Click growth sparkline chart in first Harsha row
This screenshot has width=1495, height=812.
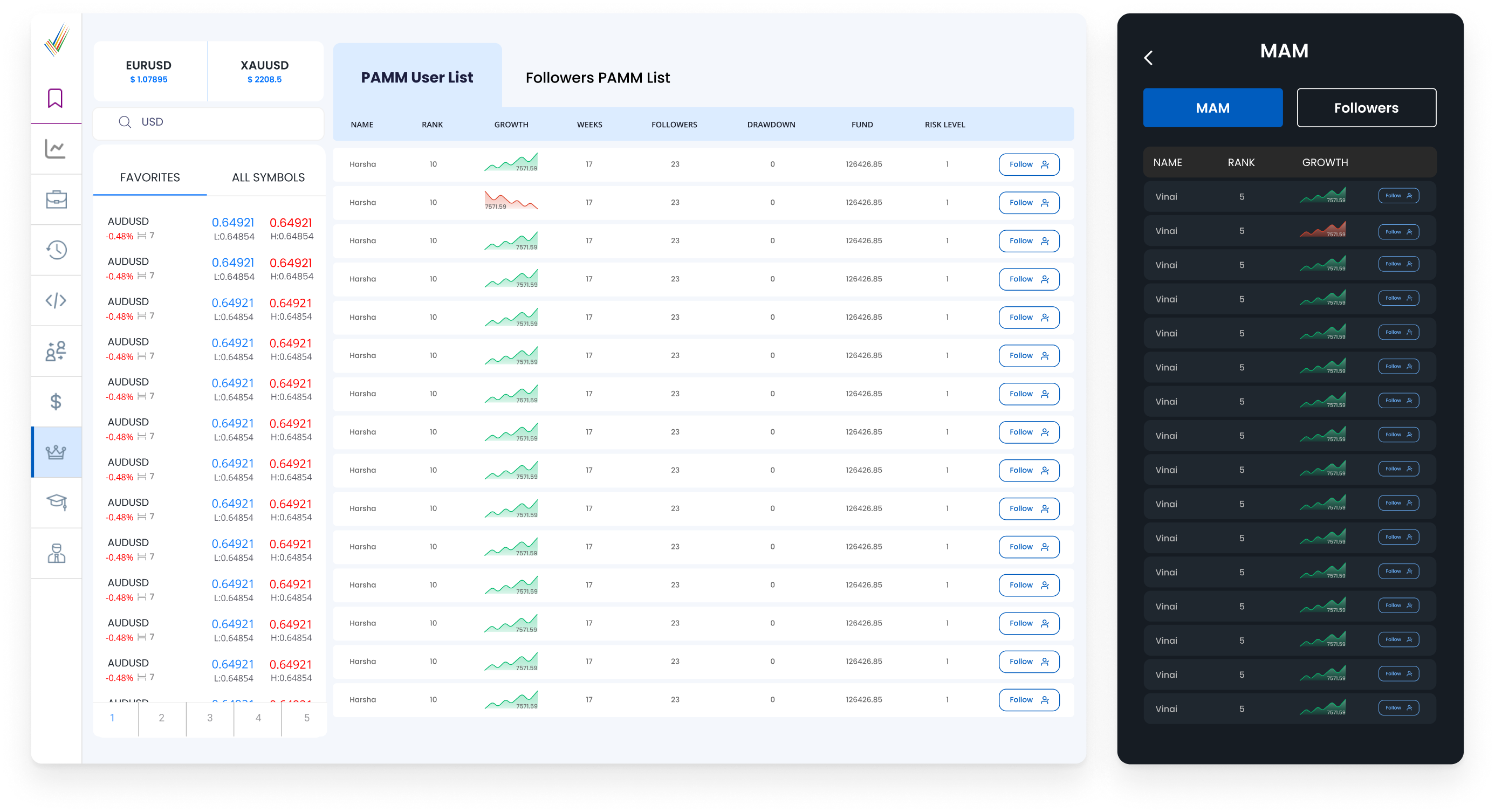(511, 163)
